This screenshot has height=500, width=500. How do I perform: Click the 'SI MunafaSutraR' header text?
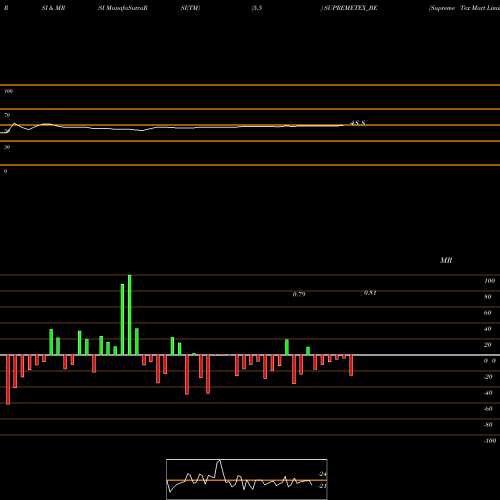tap(123, 8)
